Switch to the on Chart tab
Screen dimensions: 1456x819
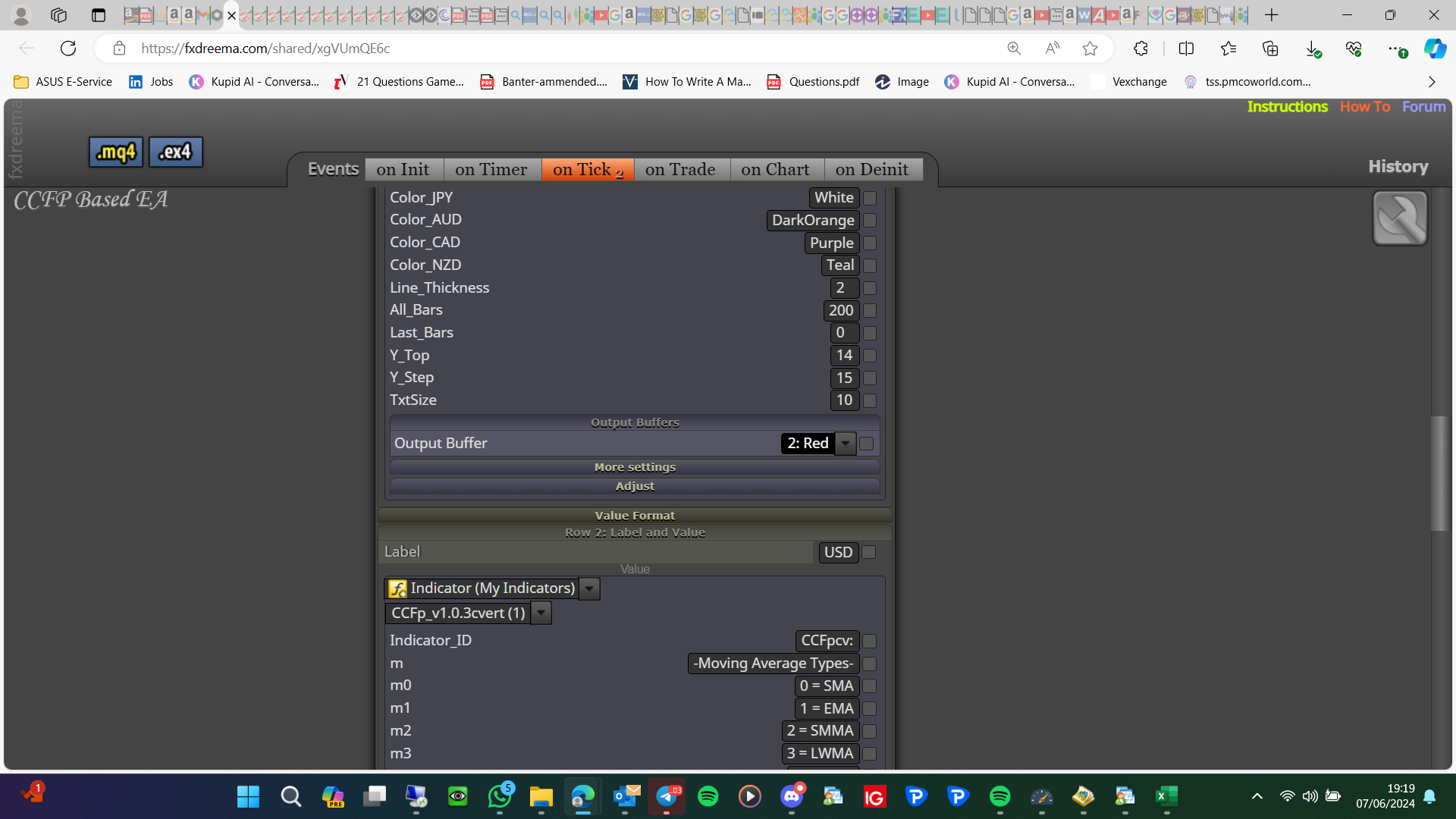tap(776, 169)
